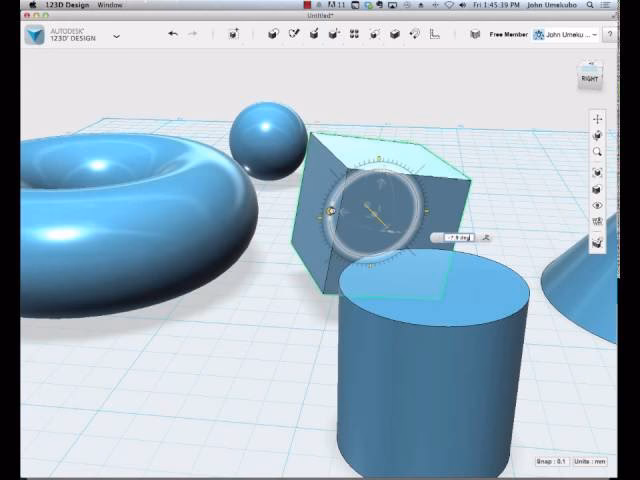Open the Primitives tool menu
640x480 pixels.
pyautogui.click(x=273, y=34)
